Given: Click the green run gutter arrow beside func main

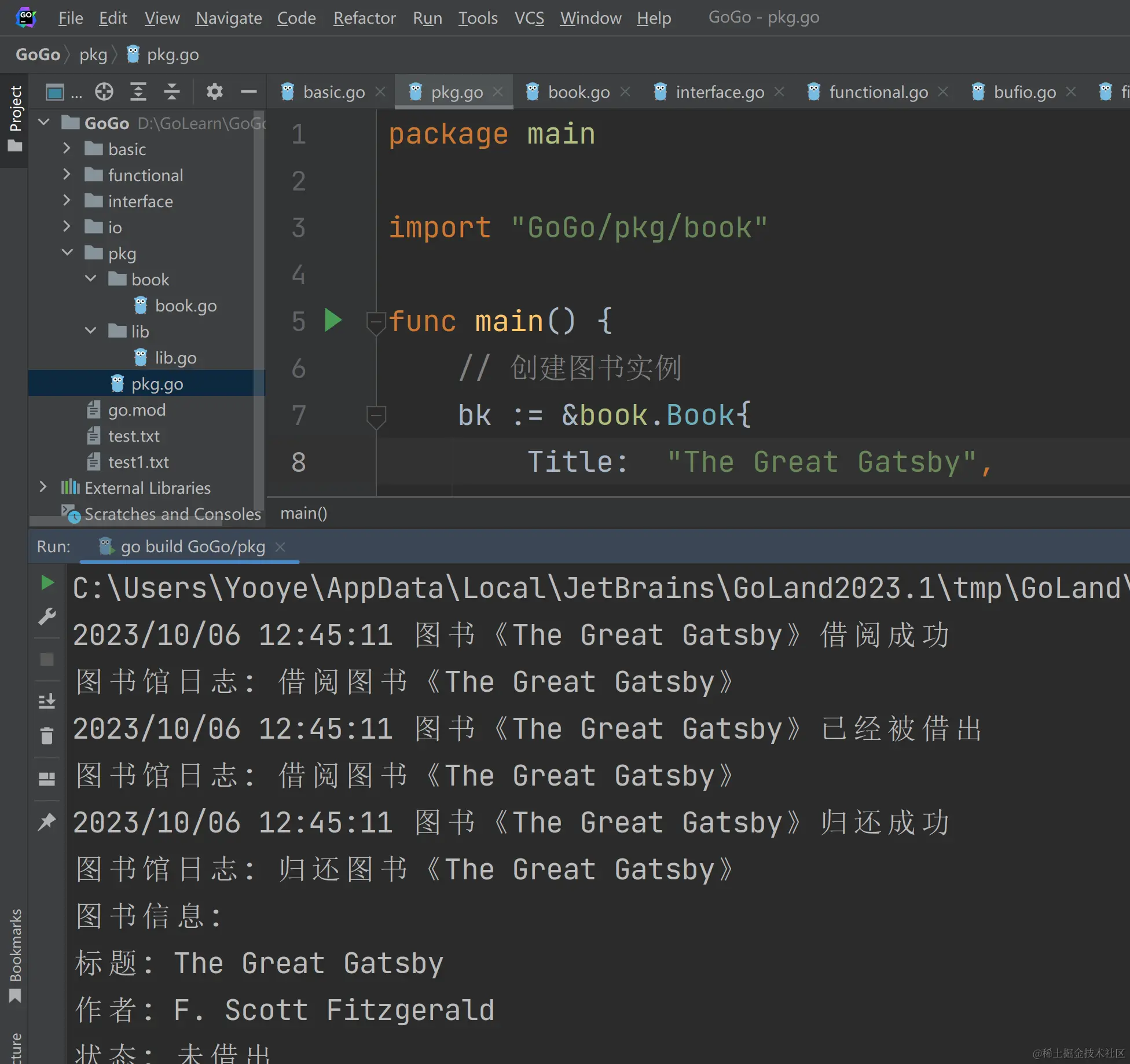Looking at the screenshot, I should 333,320.
